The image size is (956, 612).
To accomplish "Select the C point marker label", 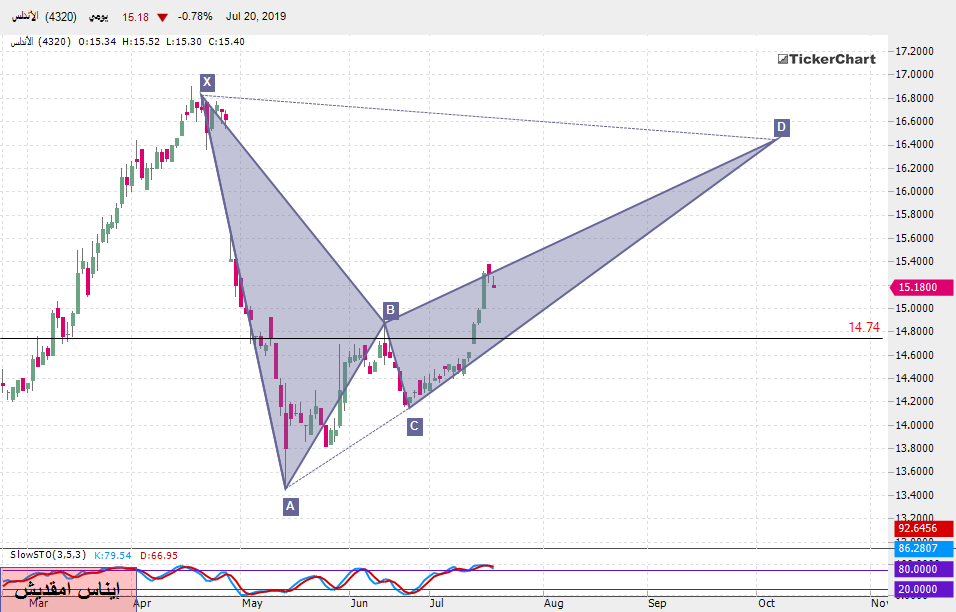I will [x=414, y=427].
